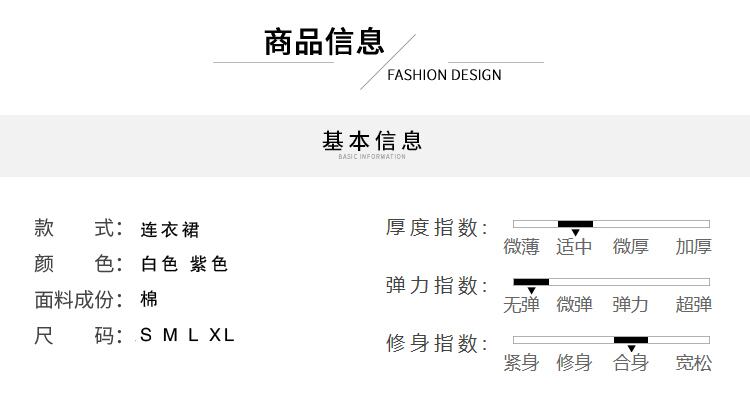This screenshot has width=750, height=418.
Task: Click the 超弹 elasticity label
Action: pyautogui.click(x=693, y=305)
